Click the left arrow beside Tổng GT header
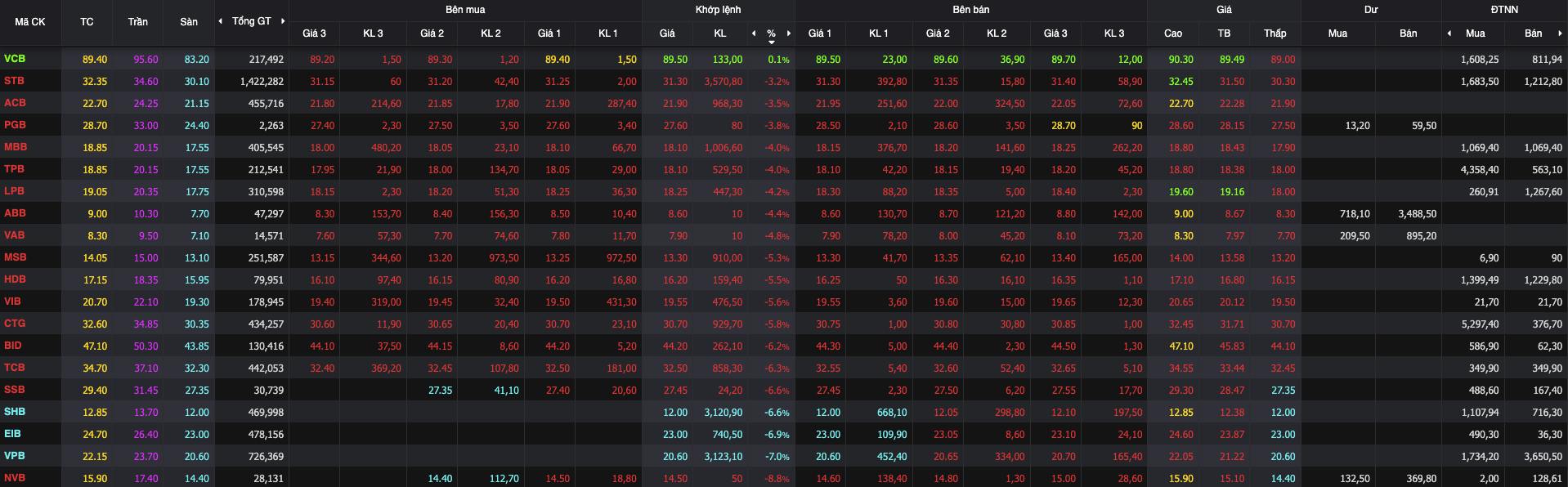The height and width of the screenshot is (487, 1568). click(x=220, y=21)
